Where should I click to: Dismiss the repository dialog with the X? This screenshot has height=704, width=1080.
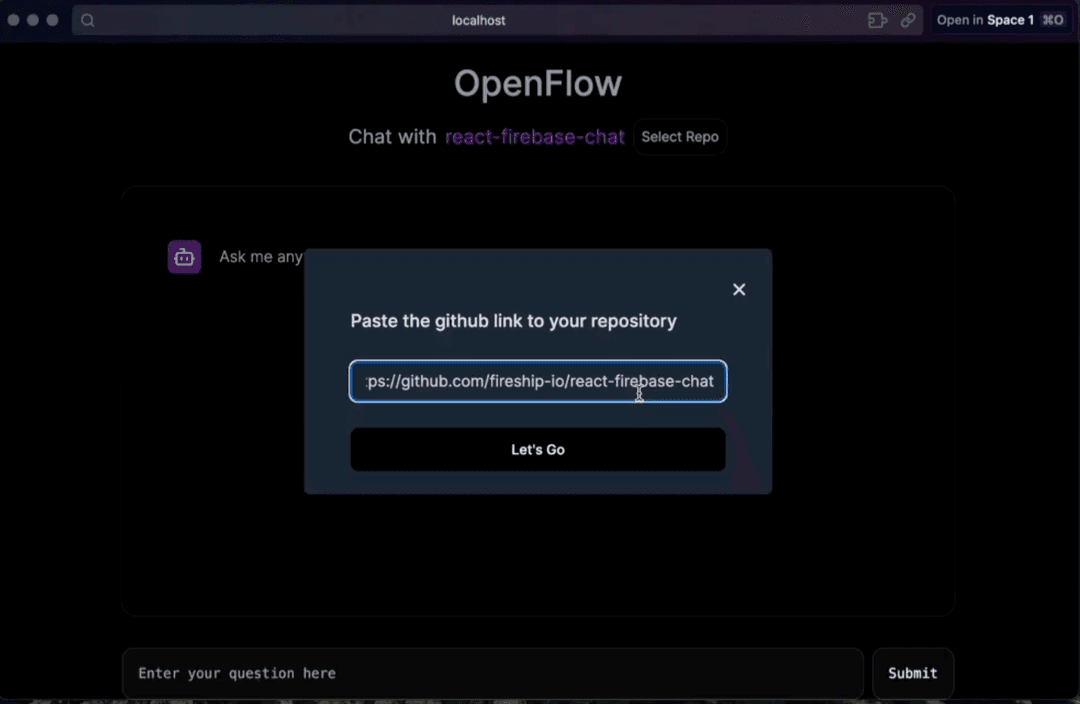(x=739, y=290)
